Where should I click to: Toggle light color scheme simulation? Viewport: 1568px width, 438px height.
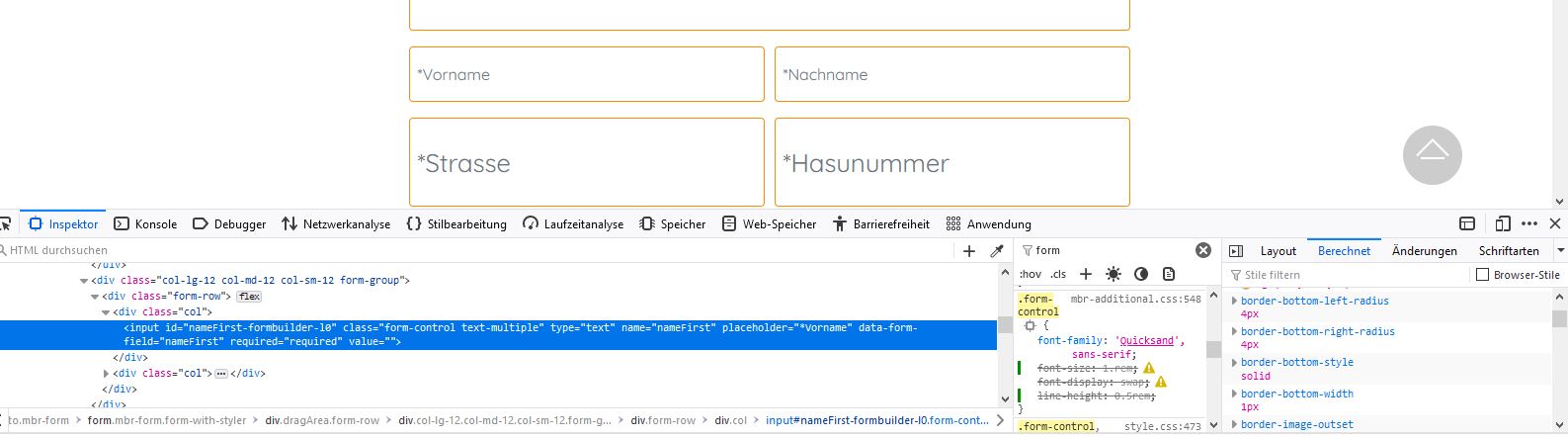(1114, 274)
